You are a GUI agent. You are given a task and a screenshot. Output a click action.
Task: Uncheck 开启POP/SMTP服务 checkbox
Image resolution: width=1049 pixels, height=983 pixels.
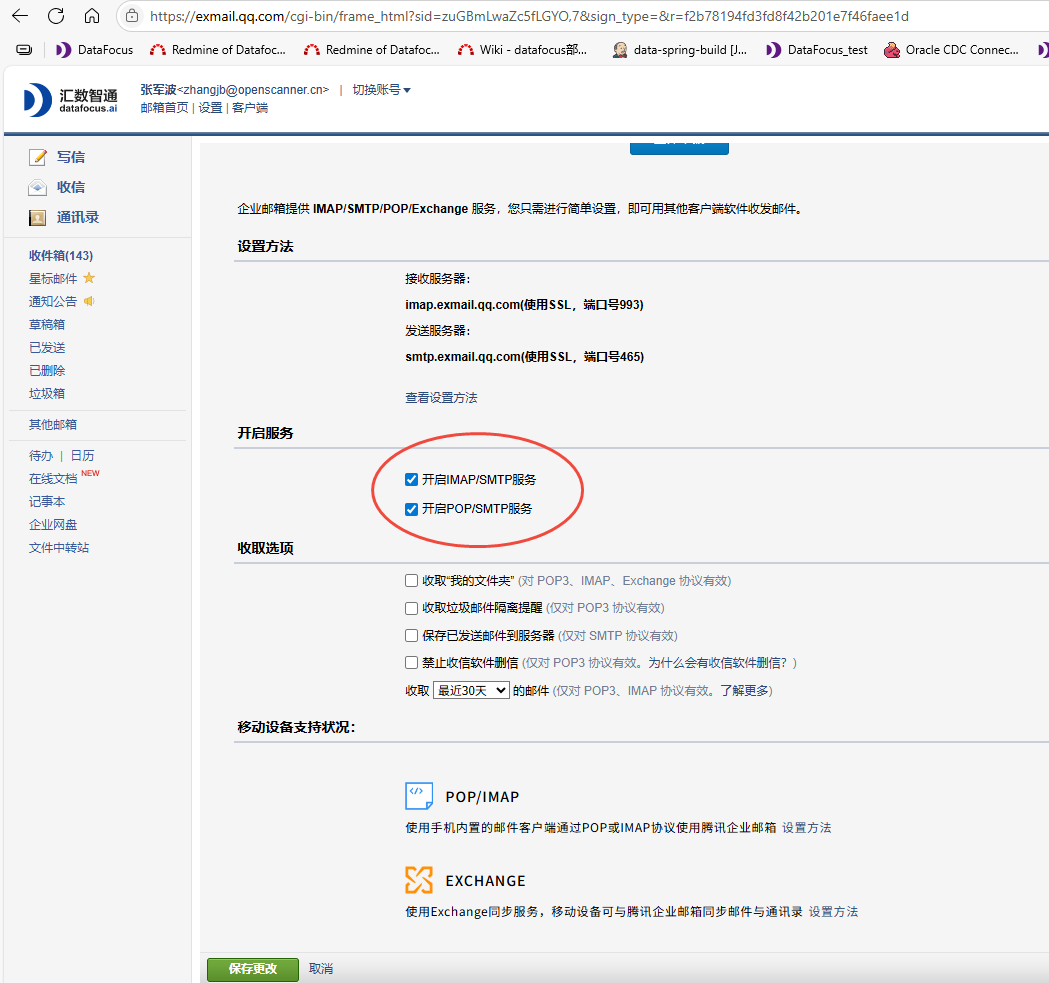point(411,509)
